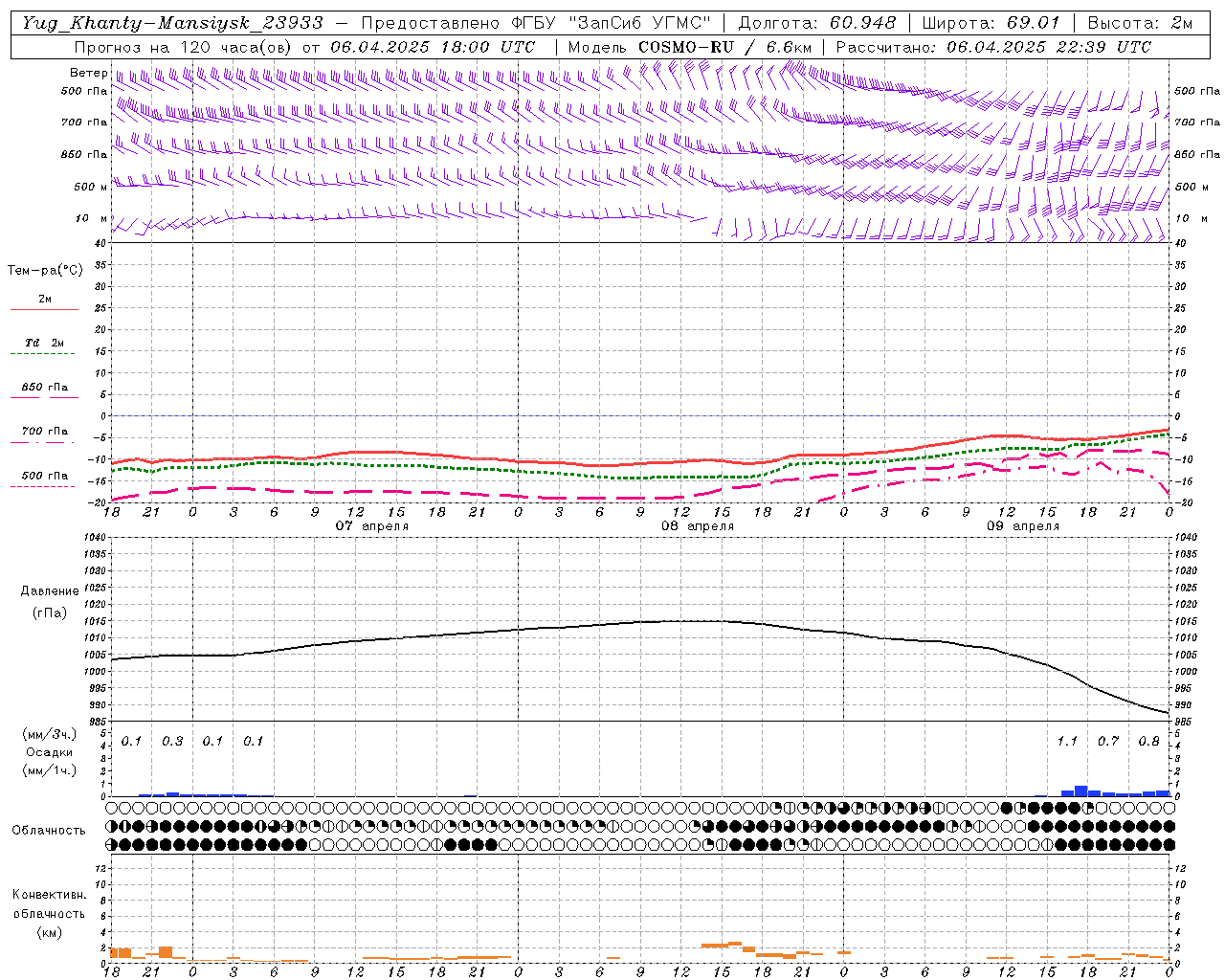Click the 07 апреля date label
The height and width of the screenshot is (980, 1225).
point(371,526)
